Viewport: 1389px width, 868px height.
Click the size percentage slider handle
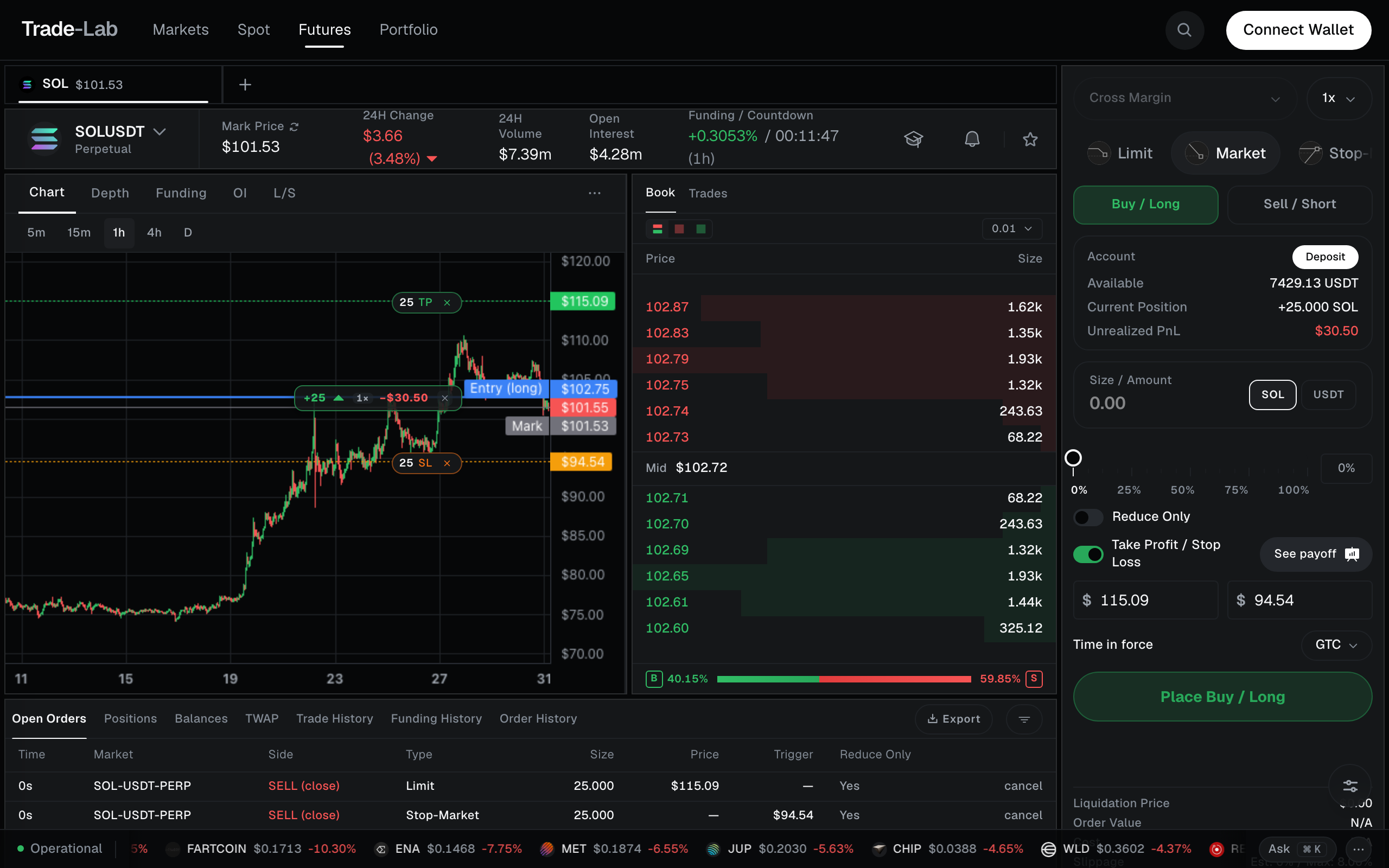pyautogui.click(x=1073, y=458)
